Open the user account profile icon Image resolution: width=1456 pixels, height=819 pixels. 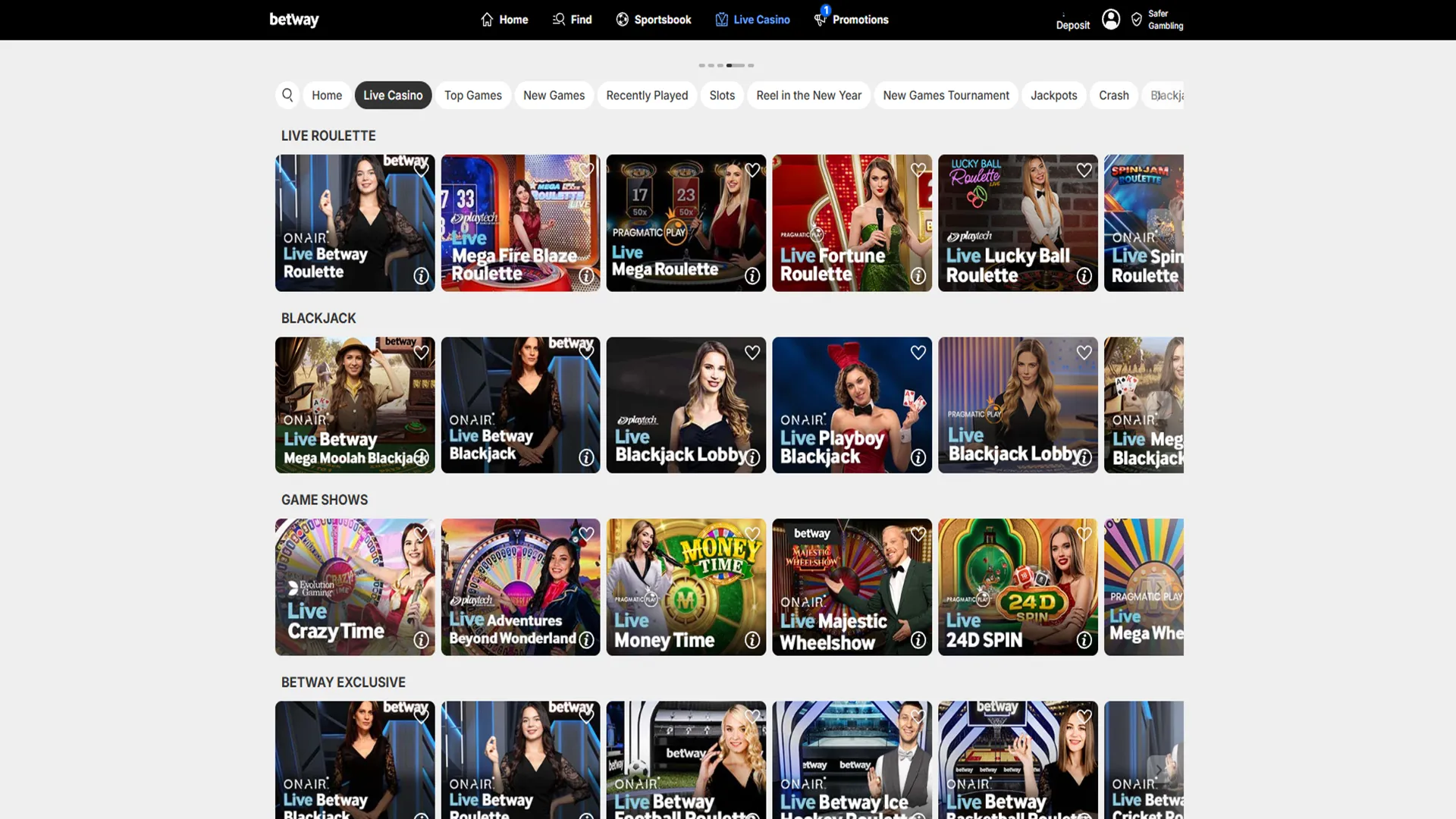[1110, 20]
